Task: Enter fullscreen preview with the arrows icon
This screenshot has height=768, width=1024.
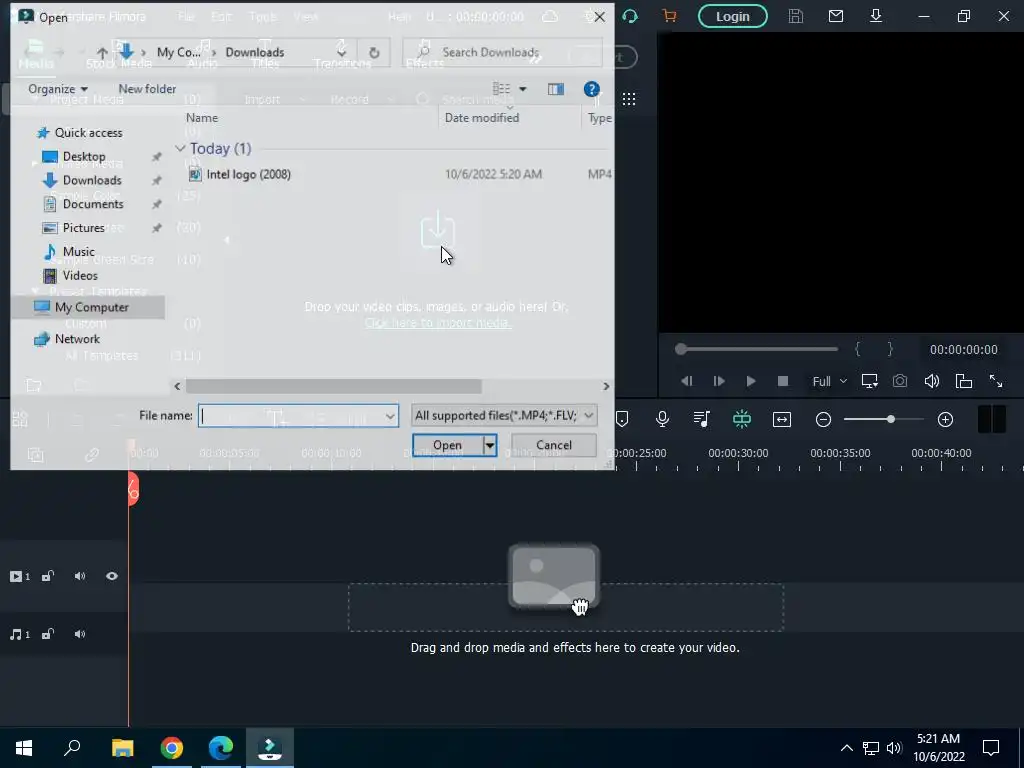Action: tap(996, 381)
